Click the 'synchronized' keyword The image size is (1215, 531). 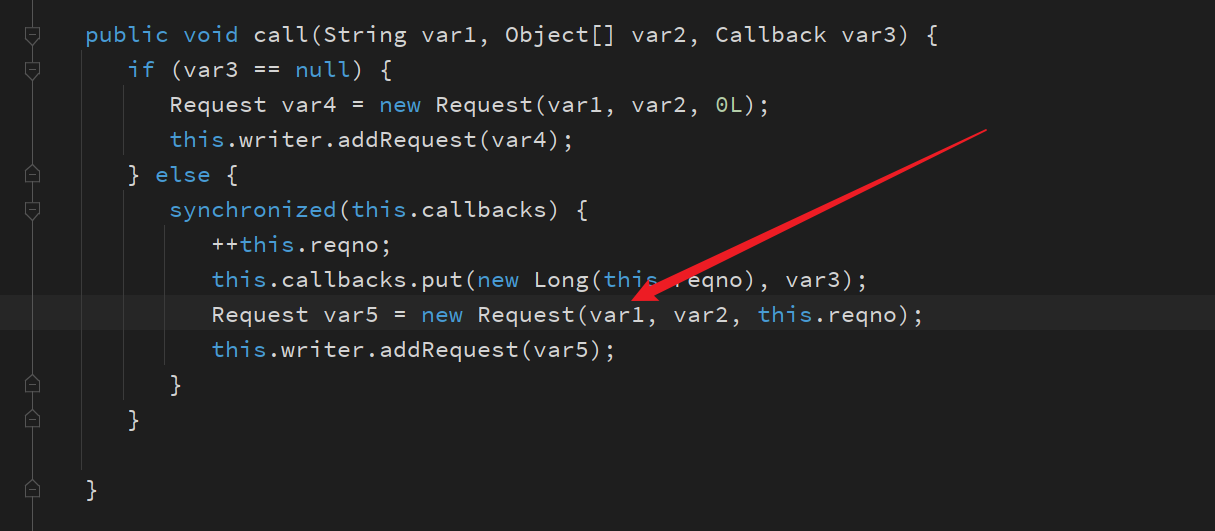click(x=253, y=210)
